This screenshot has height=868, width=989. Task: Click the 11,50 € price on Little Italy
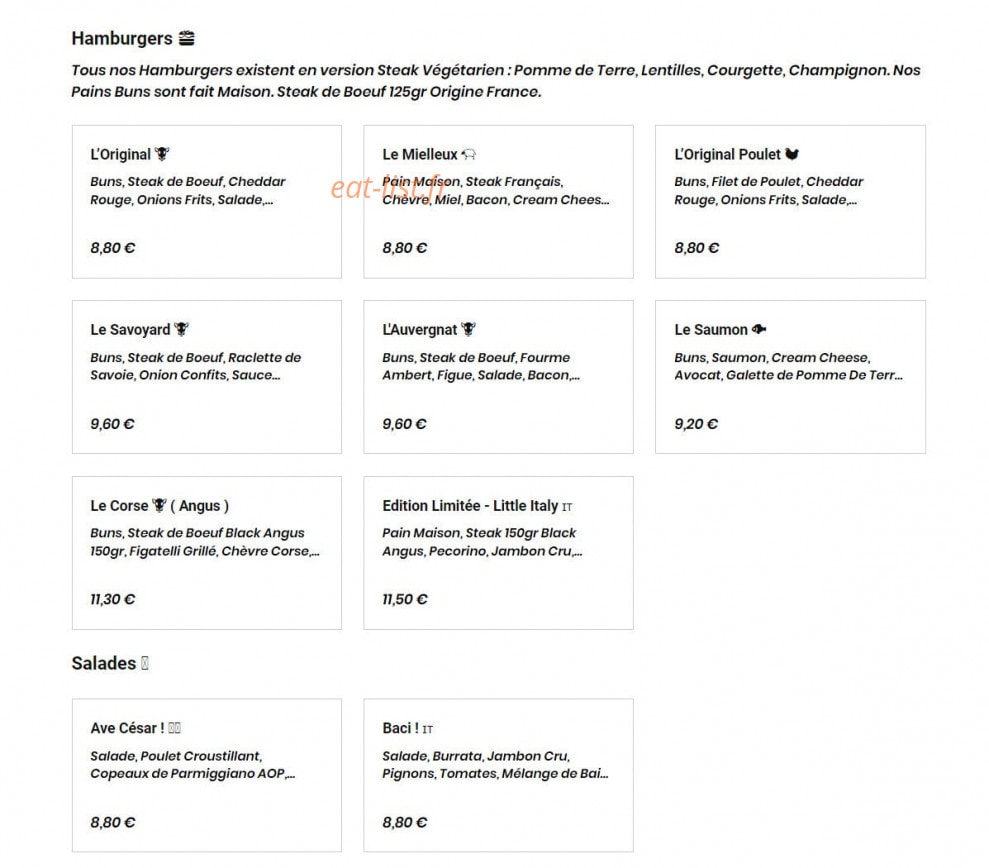tap(404, 599)
